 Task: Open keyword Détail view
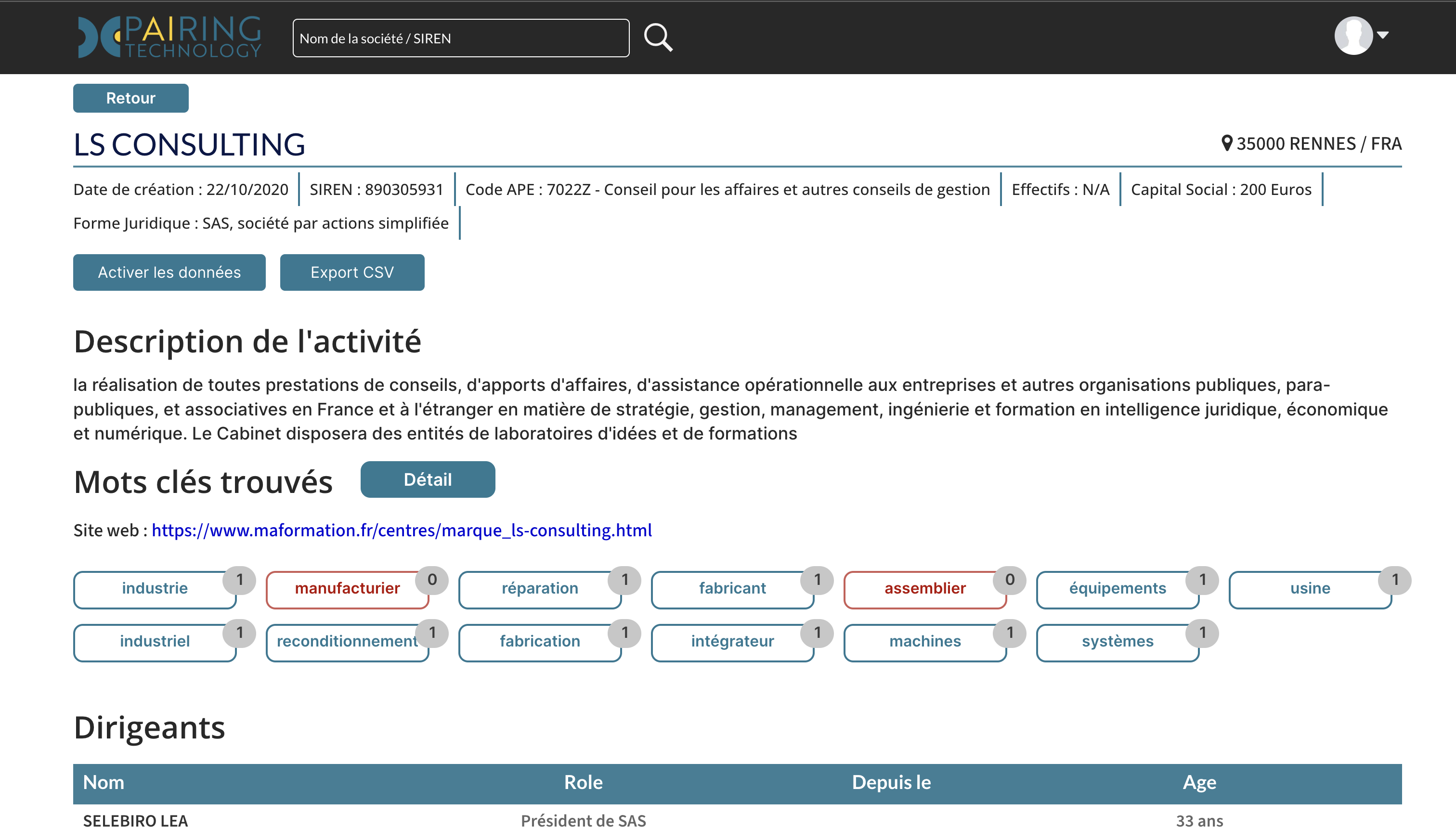[x=428, y=479]
